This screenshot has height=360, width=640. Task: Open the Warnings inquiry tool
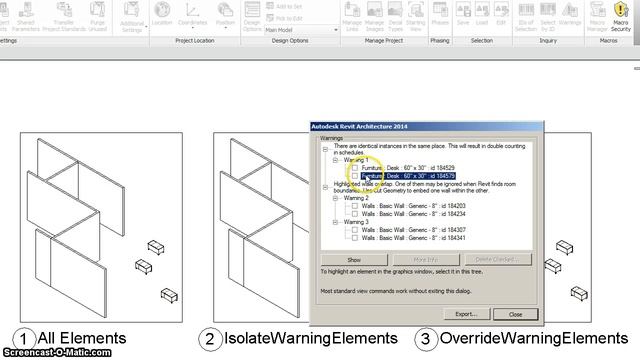(570, 14)
